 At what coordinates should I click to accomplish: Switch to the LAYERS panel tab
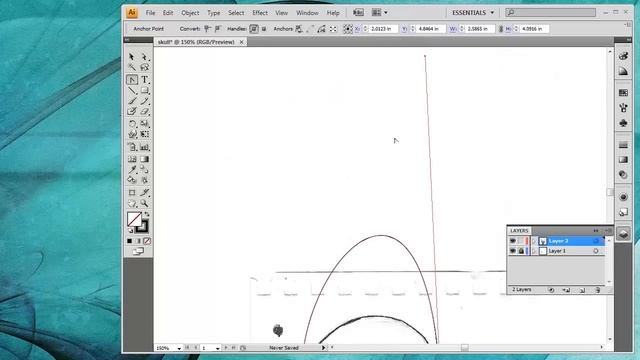coord(519,231)
